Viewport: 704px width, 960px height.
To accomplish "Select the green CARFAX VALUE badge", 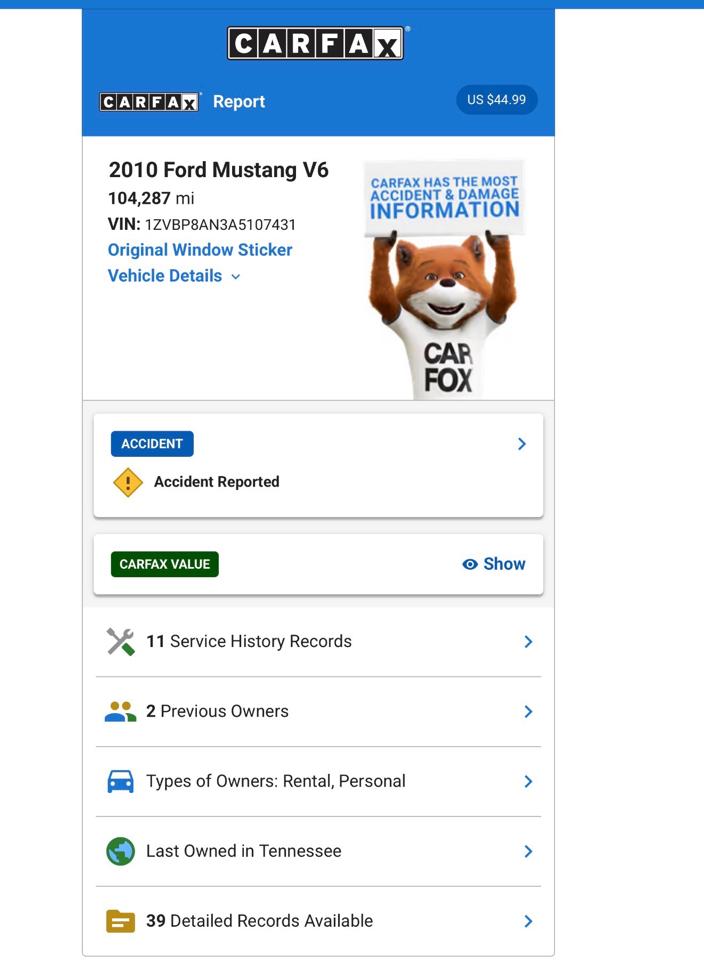I will pyautogui.click(x=165, y=564).
